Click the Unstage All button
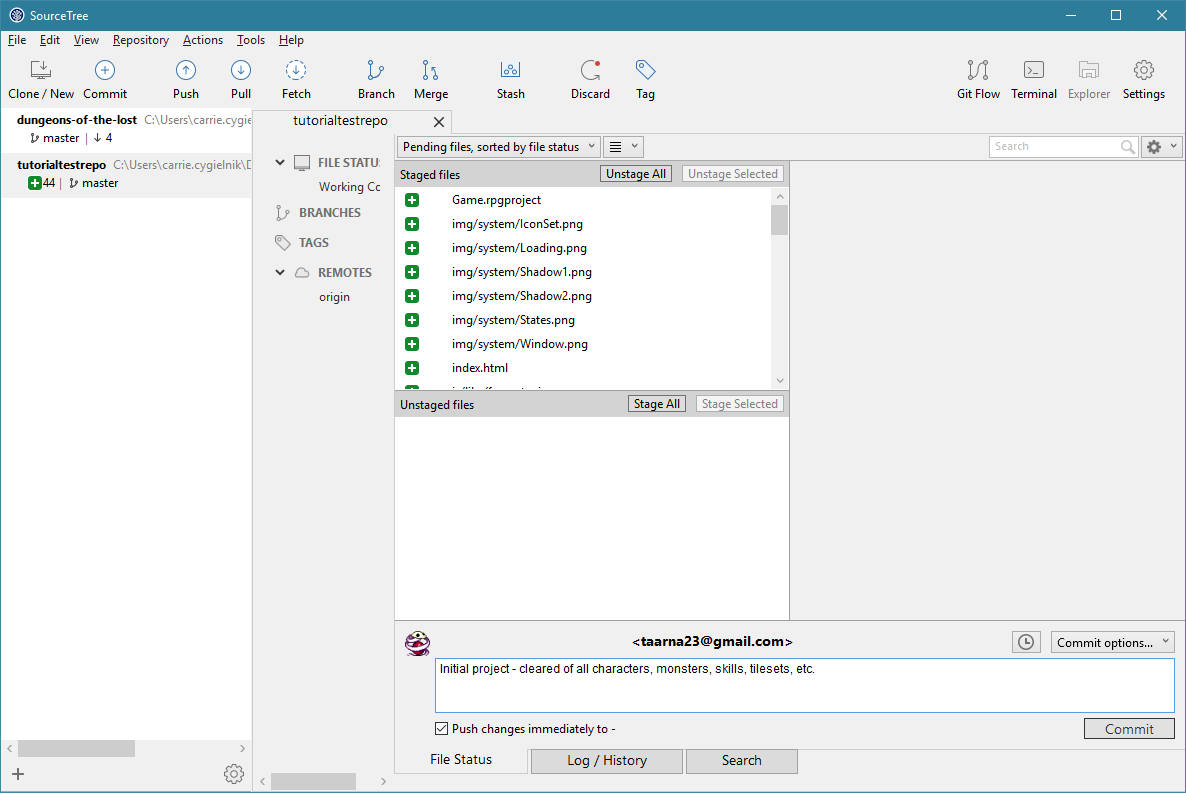Screen dimensions: 1186x793 tap(635, 174)
